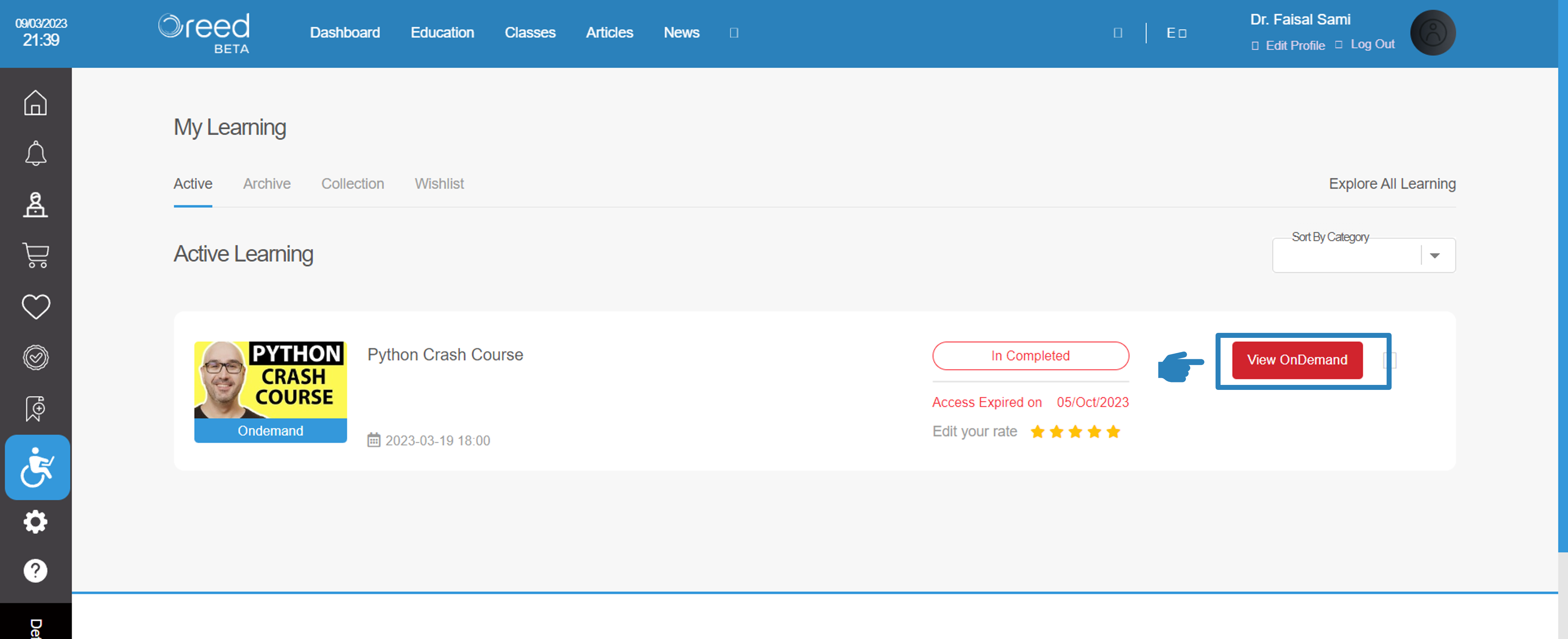
Task: Click the date 2023-03-19 18:00
Action: (438, 440)
